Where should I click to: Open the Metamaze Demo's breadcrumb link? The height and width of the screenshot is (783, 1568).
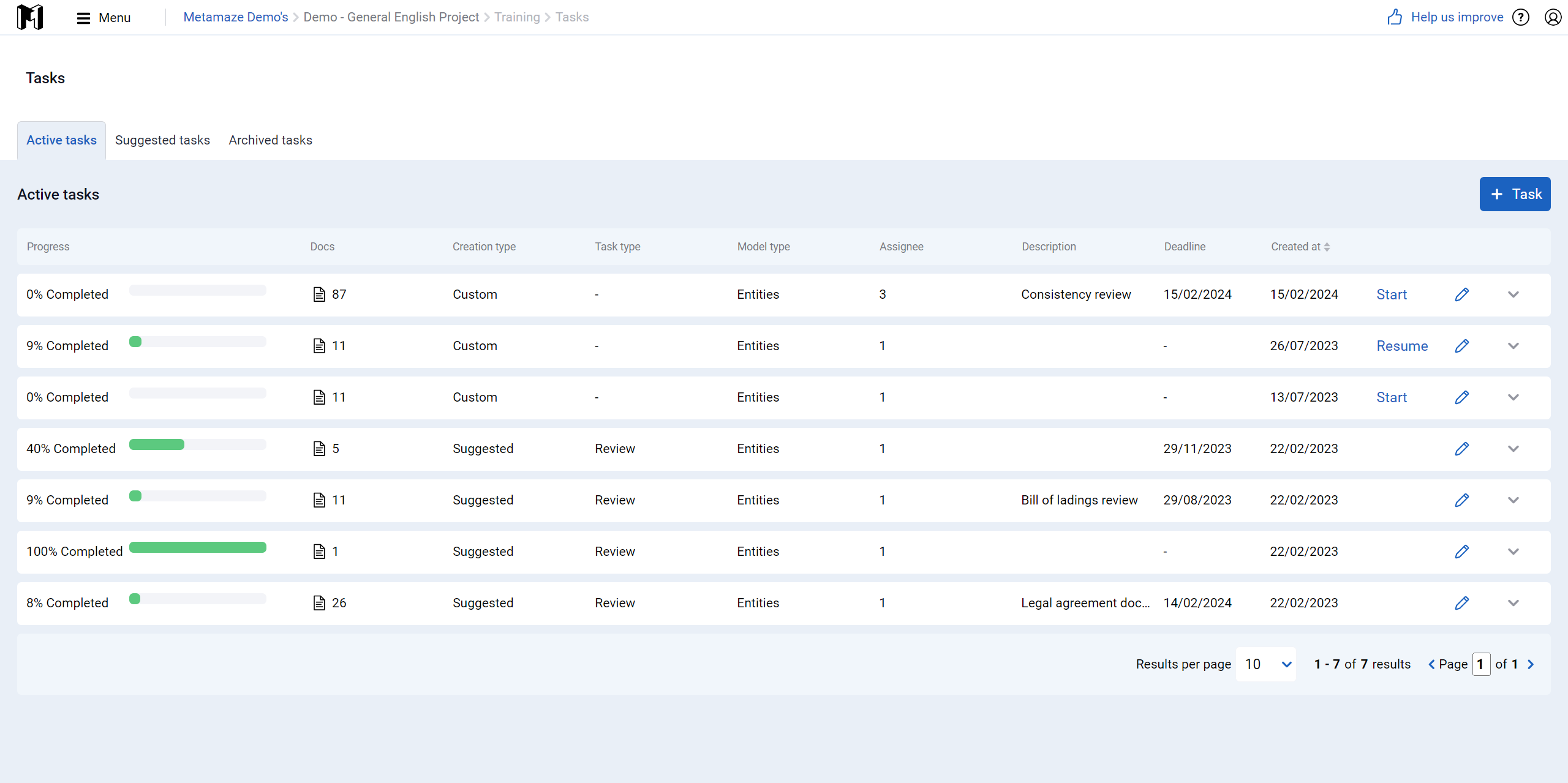click(236, 17)
